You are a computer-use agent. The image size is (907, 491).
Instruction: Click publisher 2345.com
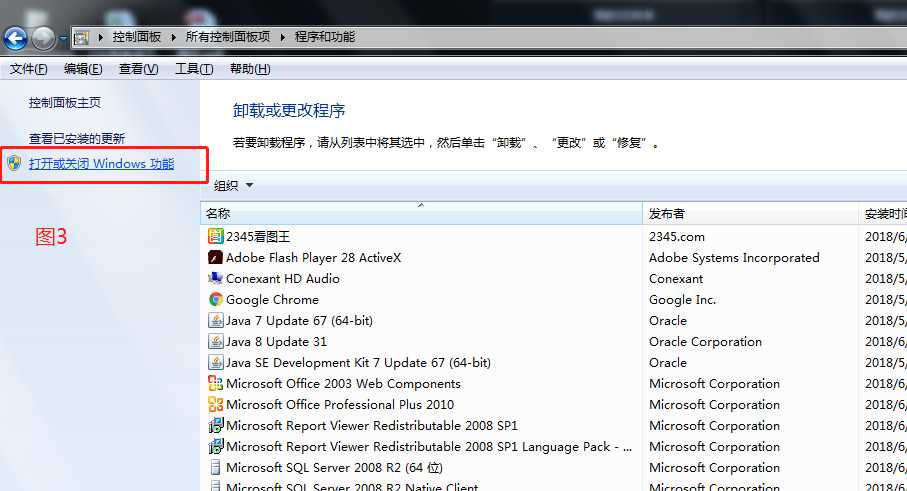(676, 237)
